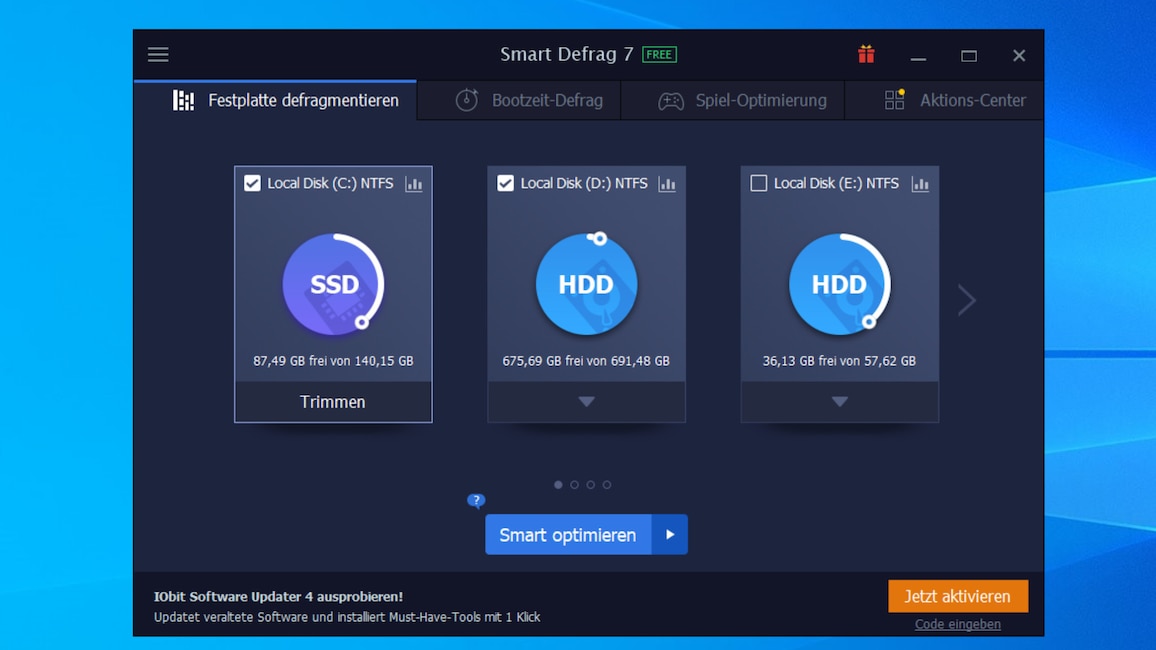Select third page indicator dot
The image size is (1156, 650).
point(591,485)
